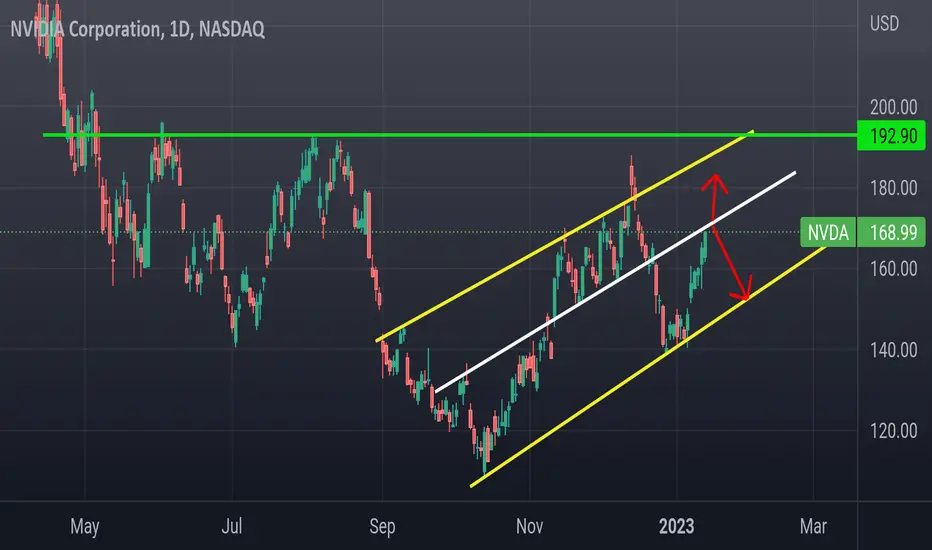Viewport: 932px width, 550px height.
Task: Click the 200.00 price axis value
Action: [893, 108]
